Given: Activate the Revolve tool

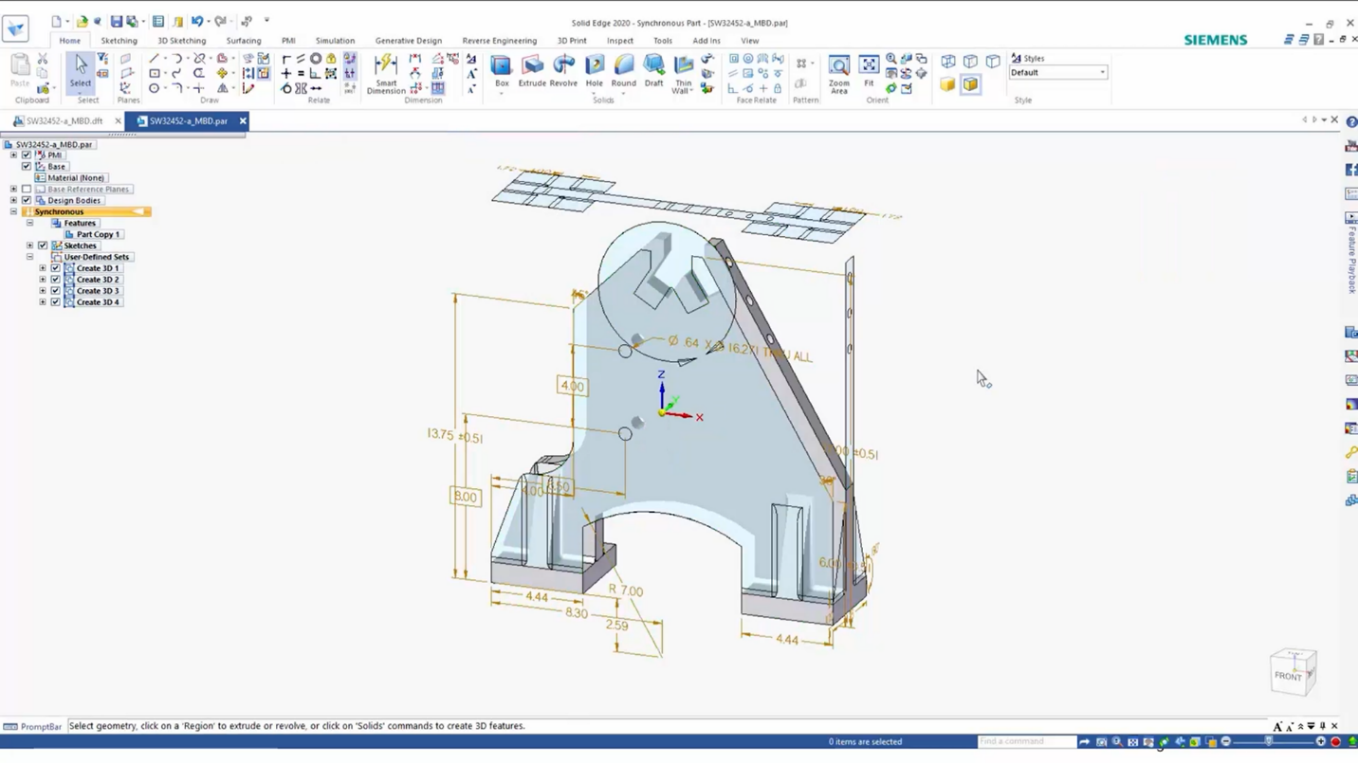Looking at the screenshot, I should click(x=562, y=70).
